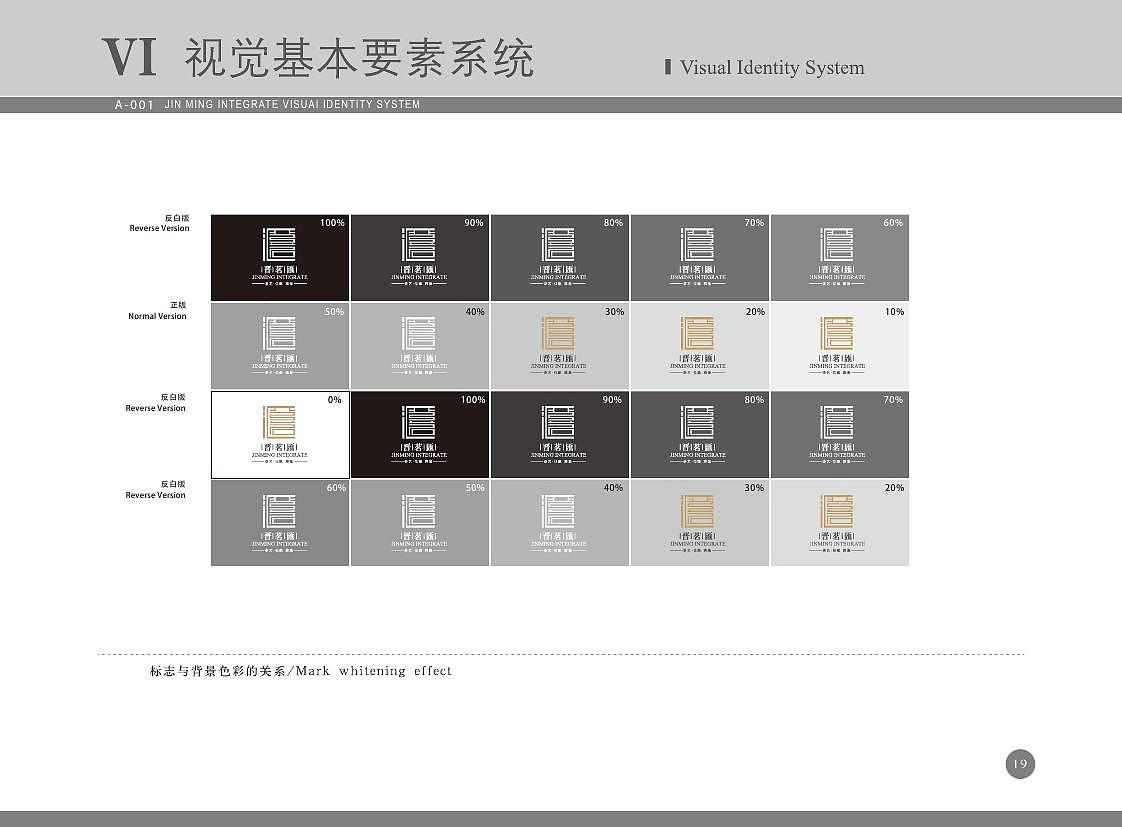The height and width of the screenshot is (827, 1122).
Task: Pick the 80% gray swatch in the top row
Action: (560, 258)
